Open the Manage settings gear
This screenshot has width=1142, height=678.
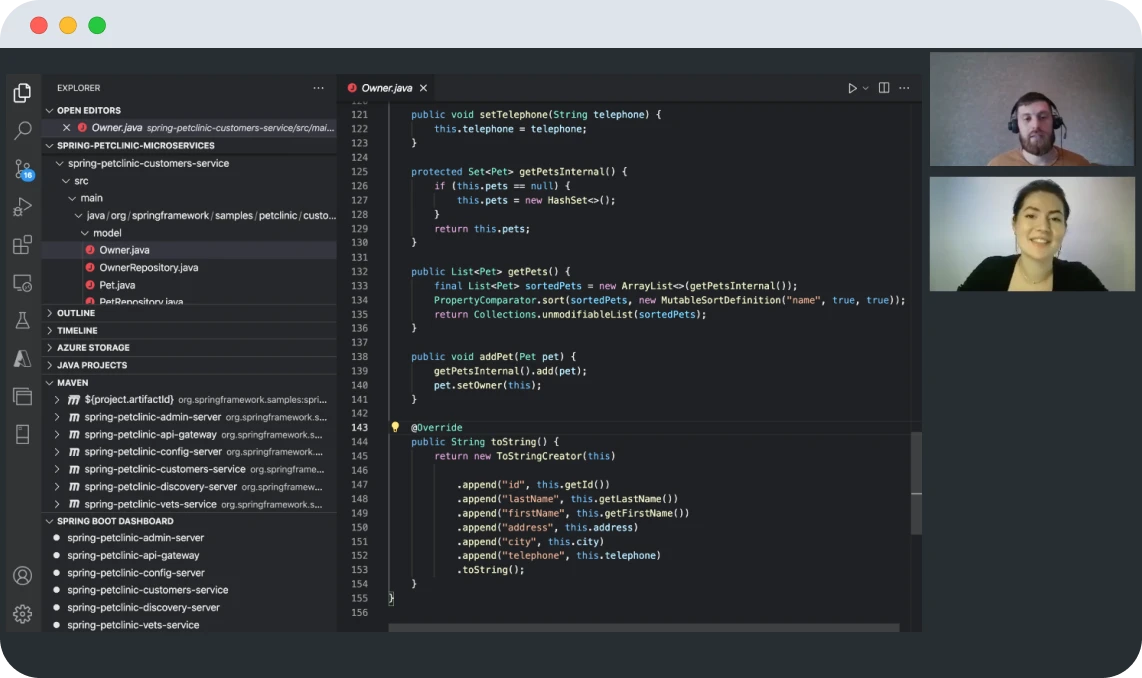22,613
